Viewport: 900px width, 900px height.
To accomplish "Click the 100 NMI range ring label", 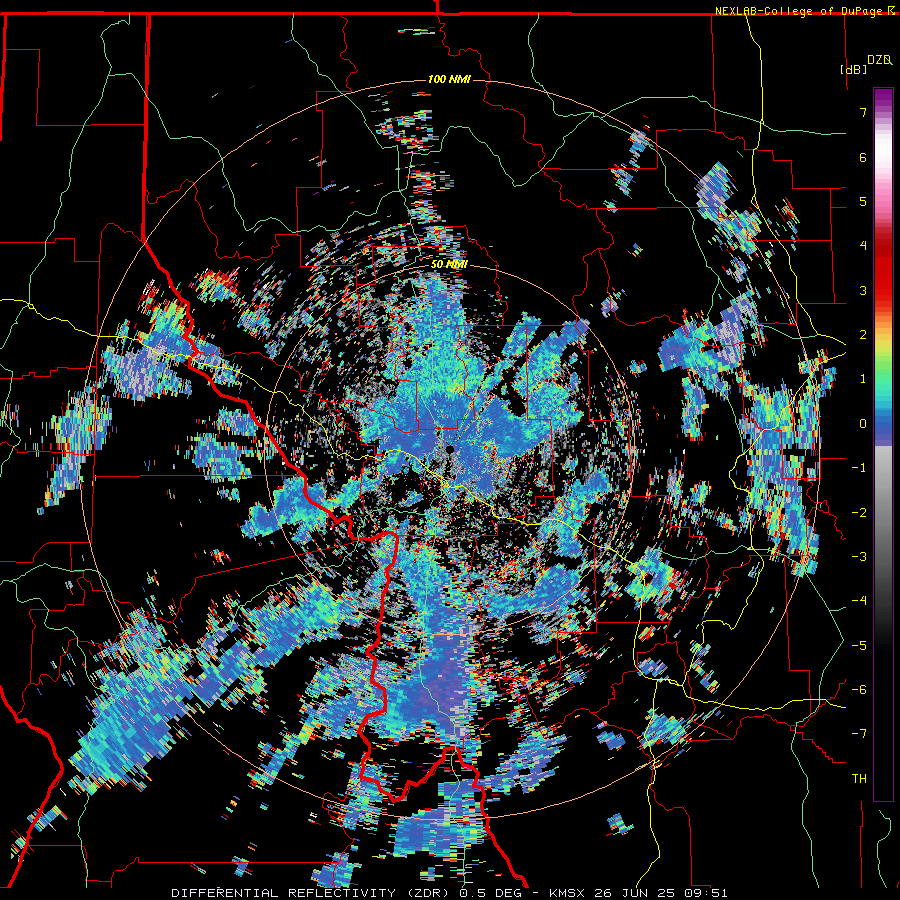I will (x=449, y=79).
